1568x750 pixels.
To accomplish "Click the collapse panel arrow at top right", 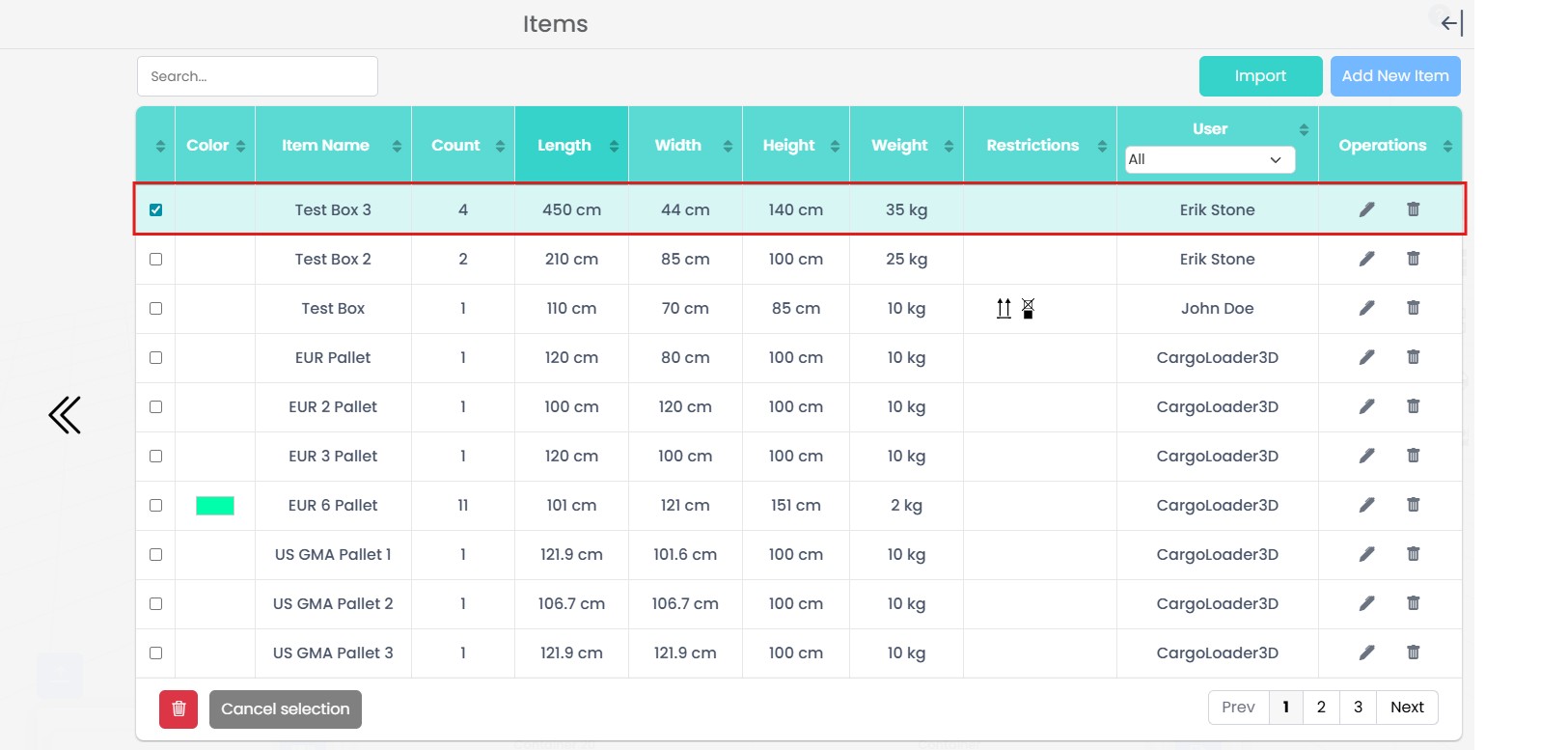I will (x=1451, y=22).
